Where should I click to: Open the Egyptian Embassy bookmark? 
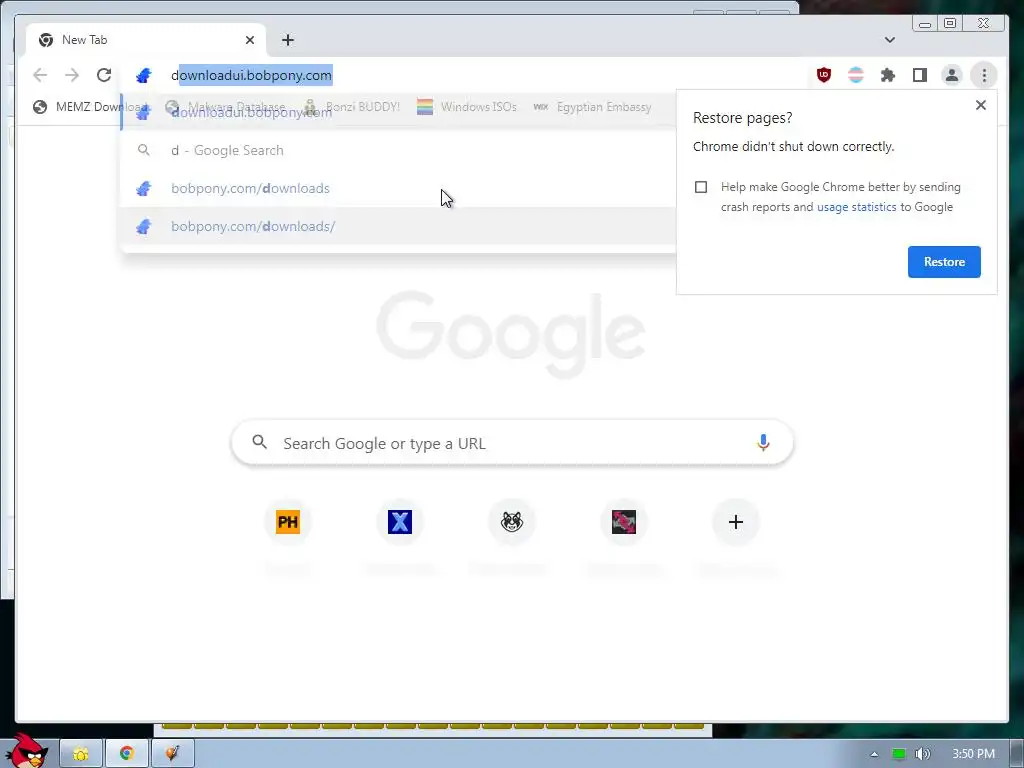pos(592,106)
